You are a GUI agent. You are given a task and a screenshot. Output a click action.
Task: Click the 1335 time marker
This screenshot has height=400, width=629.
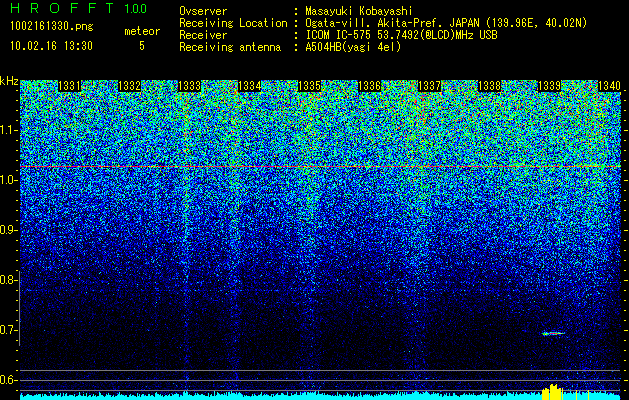click(x=309, y=86)
